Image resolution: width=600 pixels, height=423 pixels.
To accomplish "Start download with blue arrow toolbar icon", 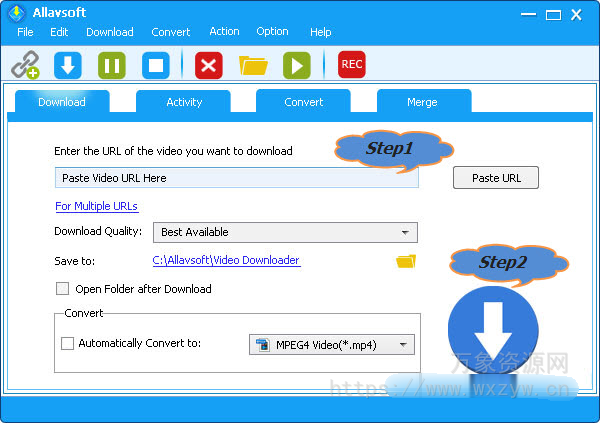I will [68, 65].
